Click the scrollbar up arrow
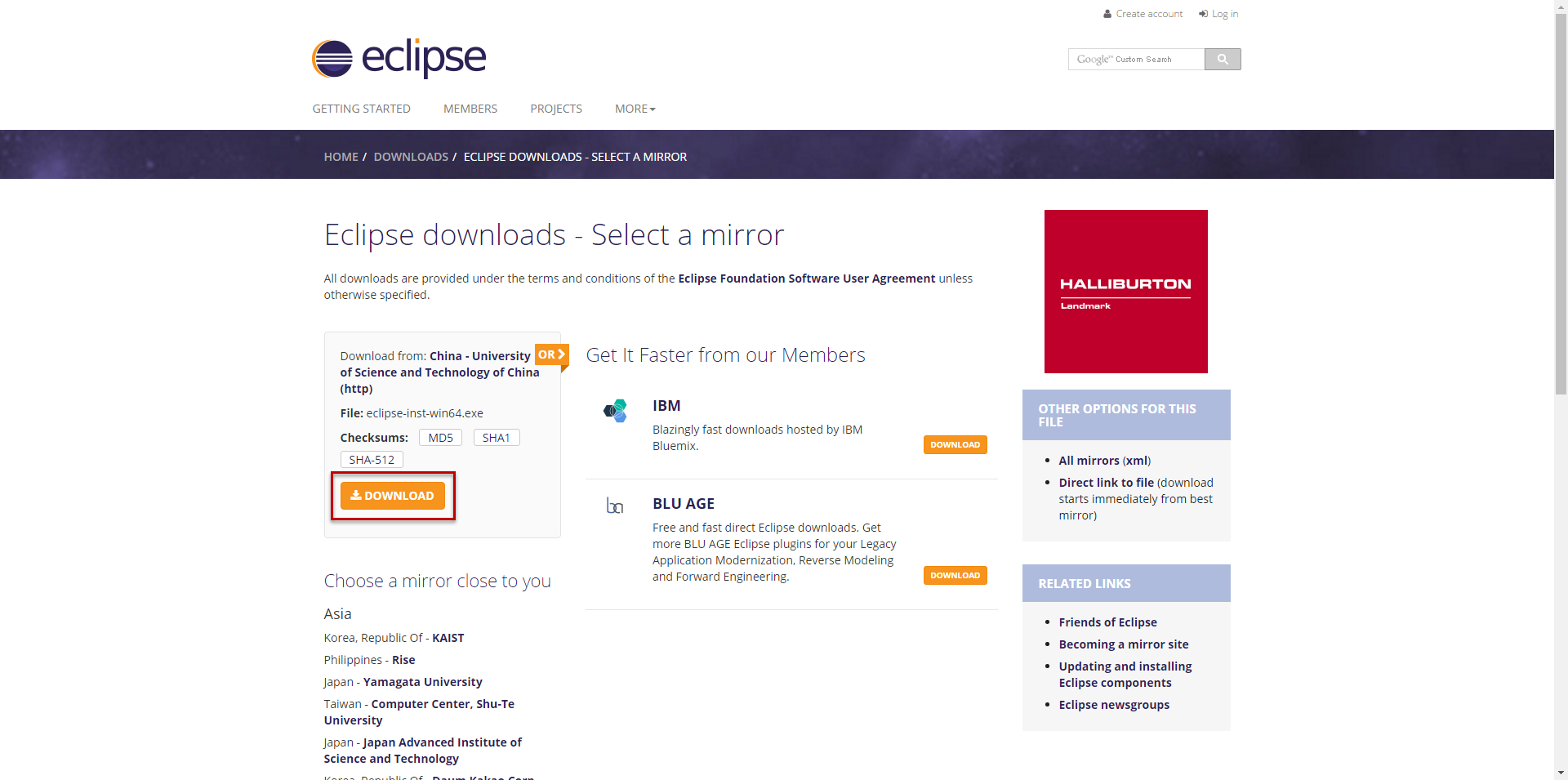1568x780 pixels. point(1561,7)
